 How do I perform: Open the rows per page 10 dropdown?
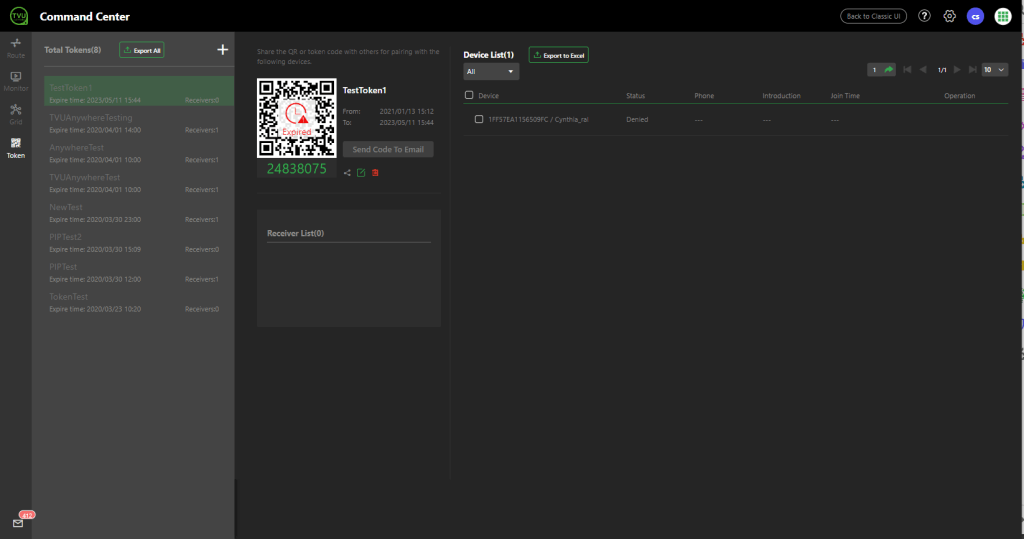[x=995, y=70]
